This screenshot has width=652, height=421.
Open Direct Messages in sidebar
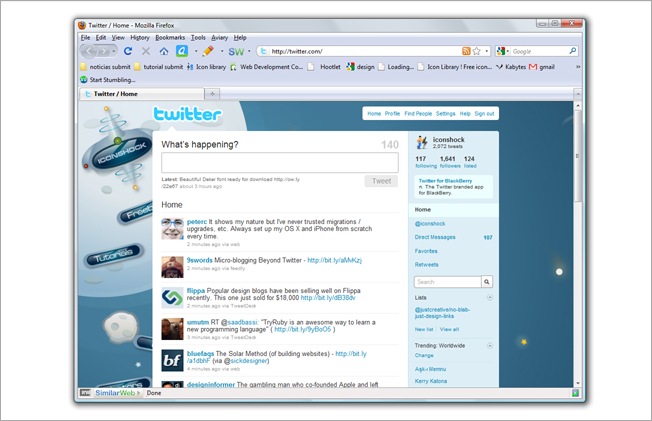pos(435,237)
